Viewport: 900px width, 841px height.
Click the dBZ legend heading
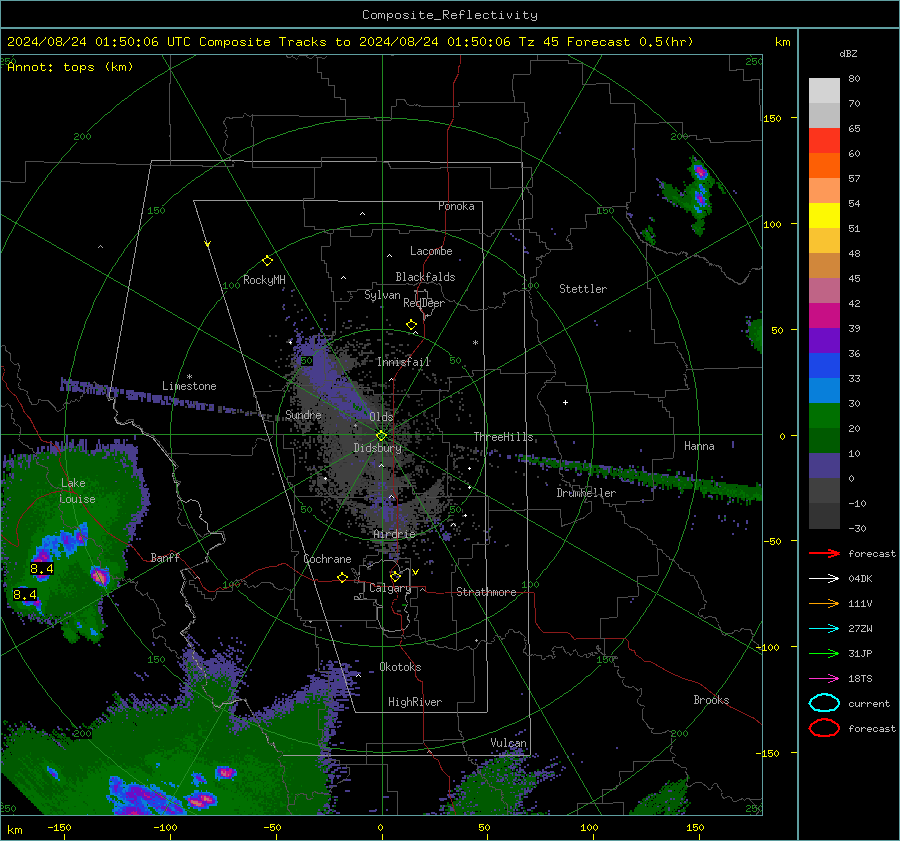(x=848, y=54)
